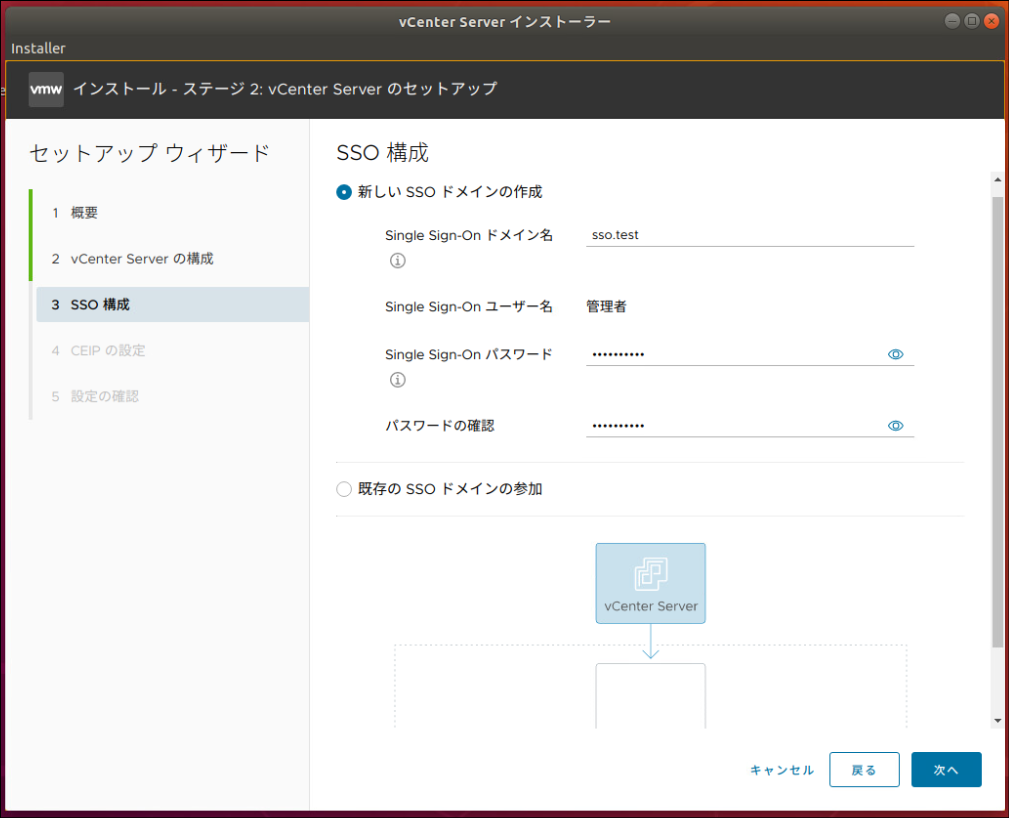Maximize the installer window

coord(972,21)
